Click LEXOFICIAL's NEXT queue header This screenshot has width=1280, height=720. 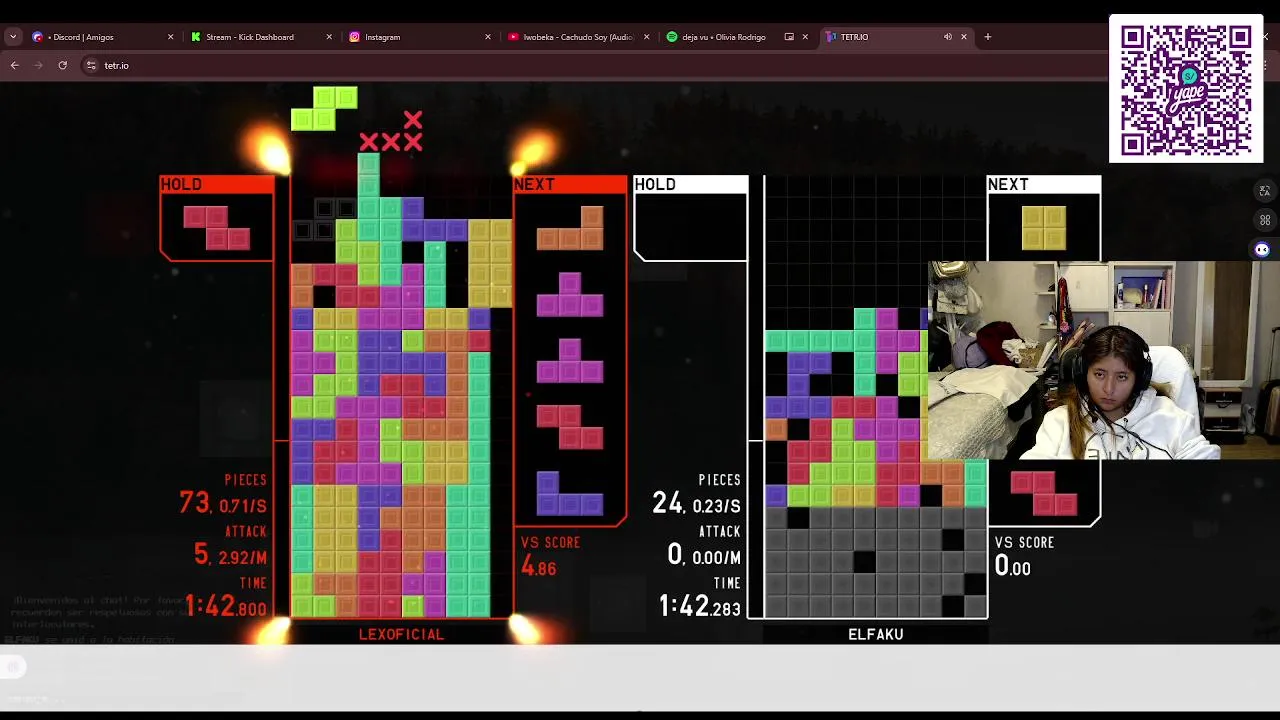click(x=570, y=184)
